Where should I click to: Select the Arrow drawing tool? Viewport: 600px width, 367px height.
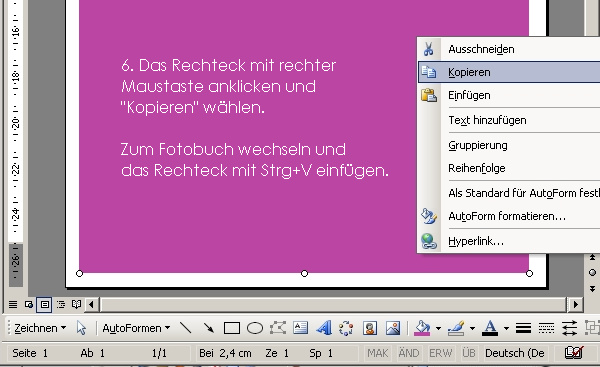click(209, 328)
